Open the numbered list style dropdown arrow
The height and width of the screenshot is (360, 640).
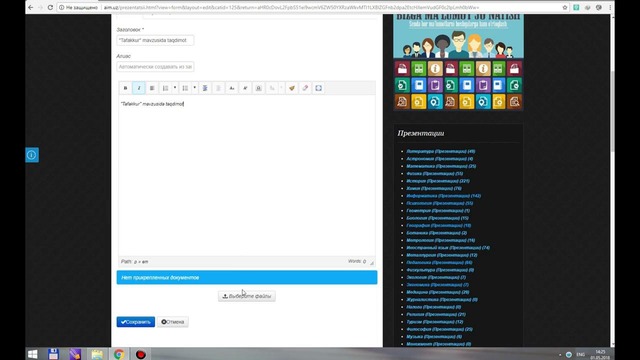point(175,88)
